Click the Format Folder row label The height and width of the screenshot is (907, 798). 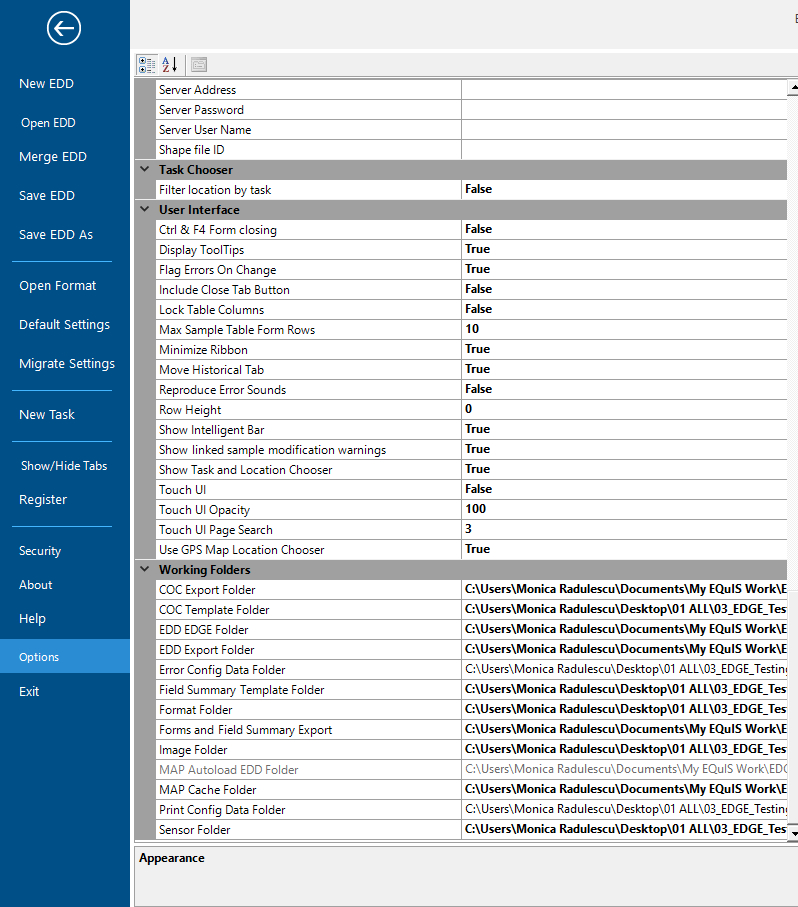click(195, 710)
